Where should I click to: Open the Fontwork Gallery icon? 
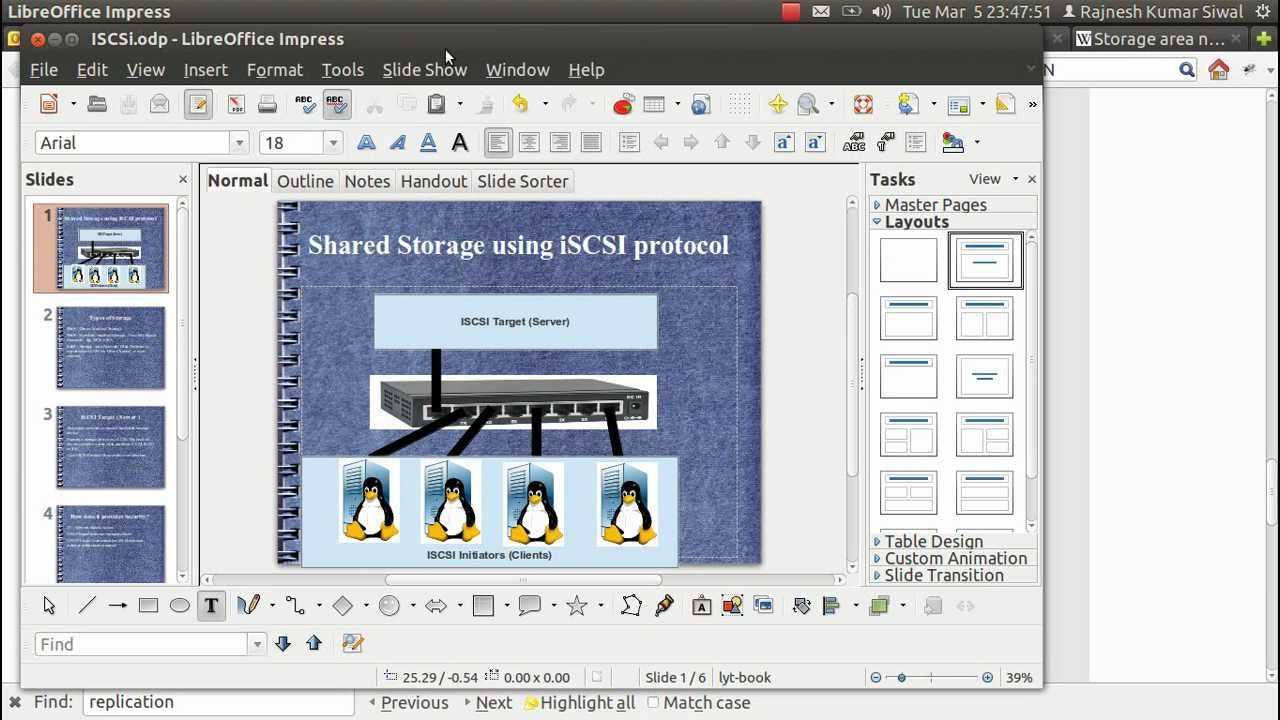pyautogui.click(x=701, y=605)
